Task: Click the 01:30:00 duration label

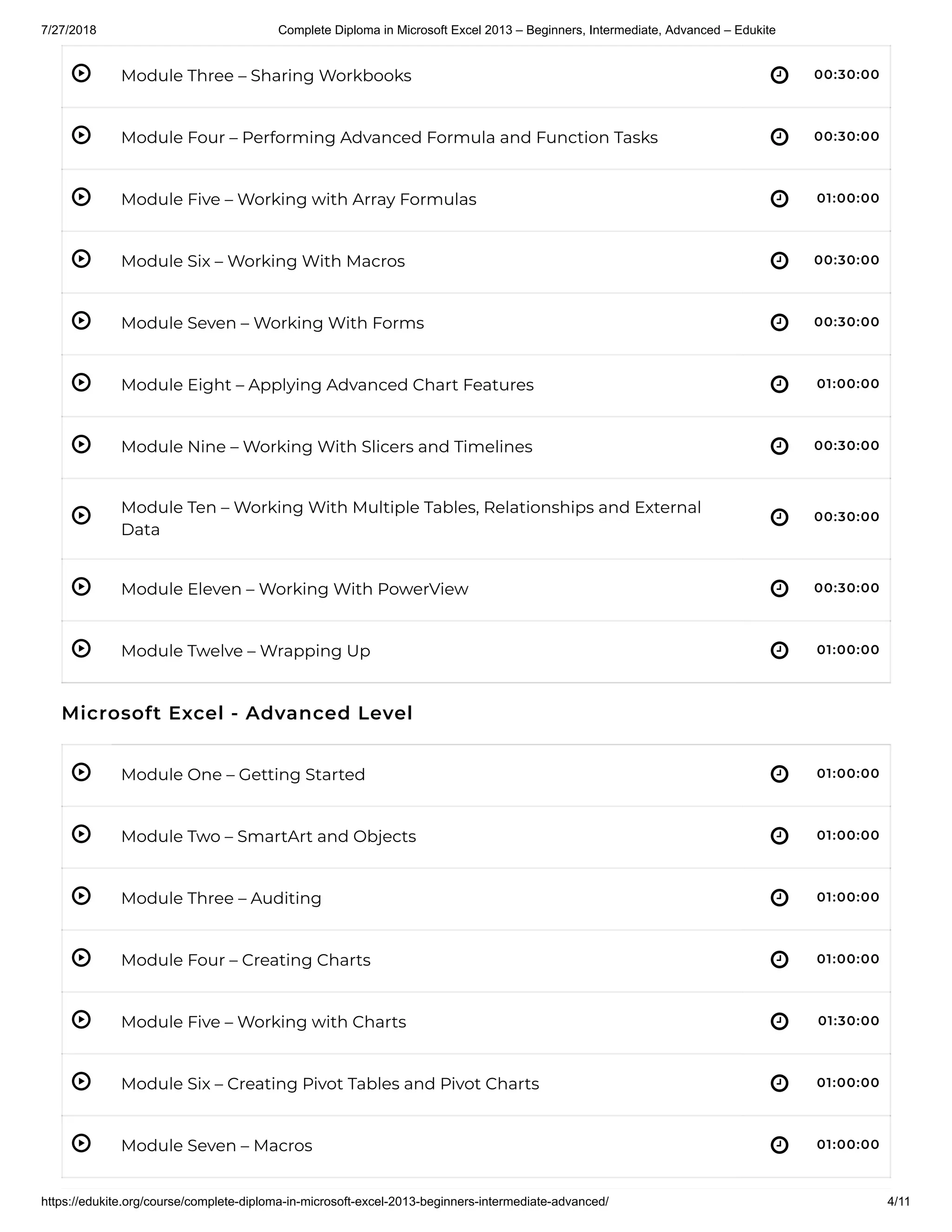Action: 848,1021
